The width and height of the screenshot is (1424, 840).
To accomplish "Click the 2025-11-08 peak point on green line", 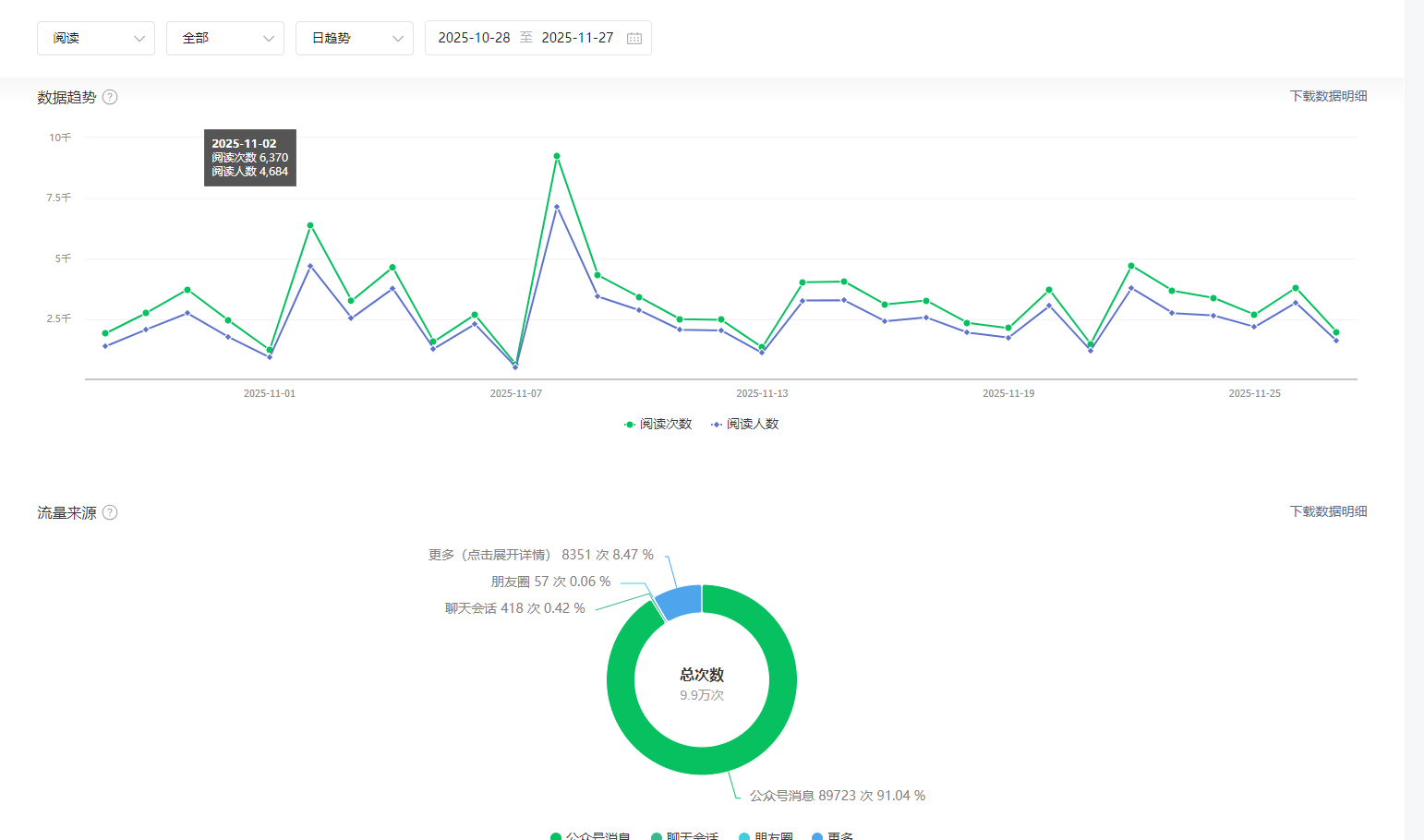I will pyautogui.click(x=557, y=156).
